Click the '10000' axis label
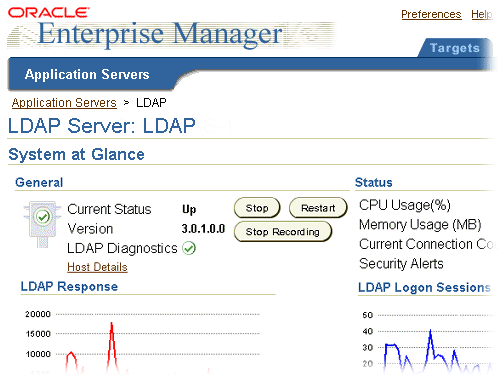Viewport: 498px width, 375px height. (38, 354)
